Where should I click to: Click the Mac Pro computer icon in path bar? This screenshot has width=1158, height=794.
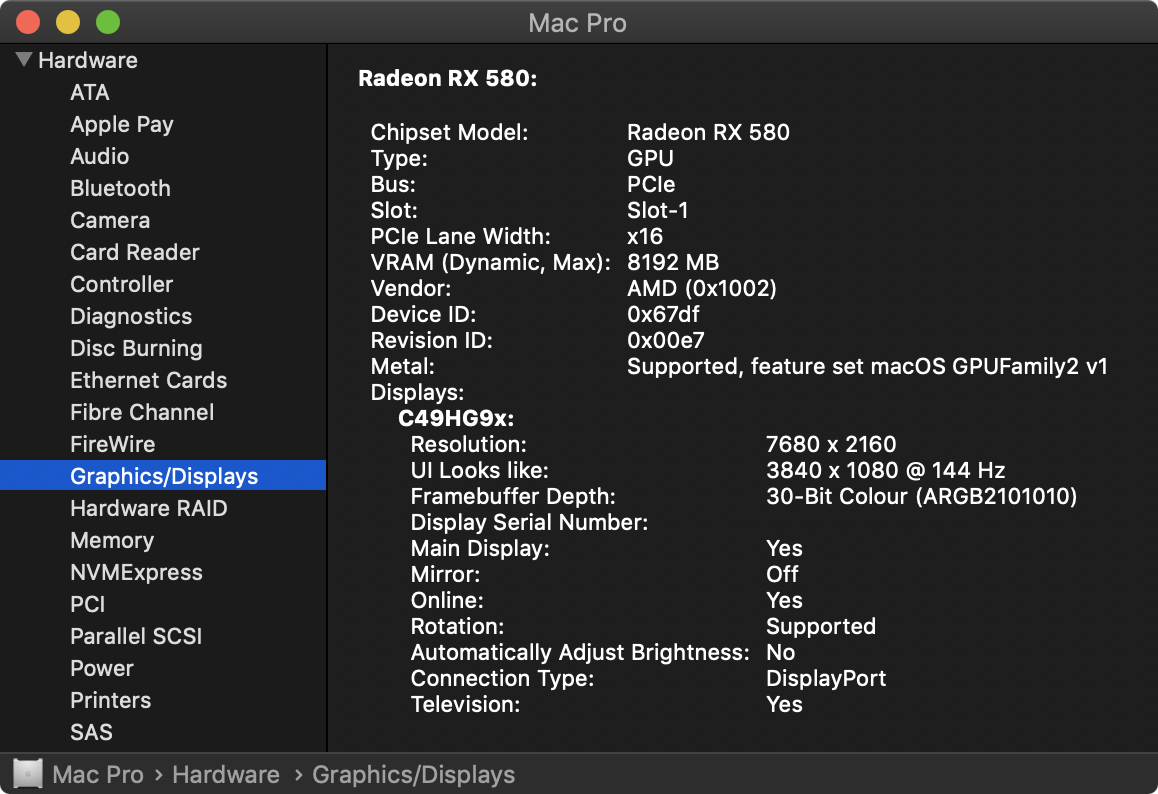point(28,774)
